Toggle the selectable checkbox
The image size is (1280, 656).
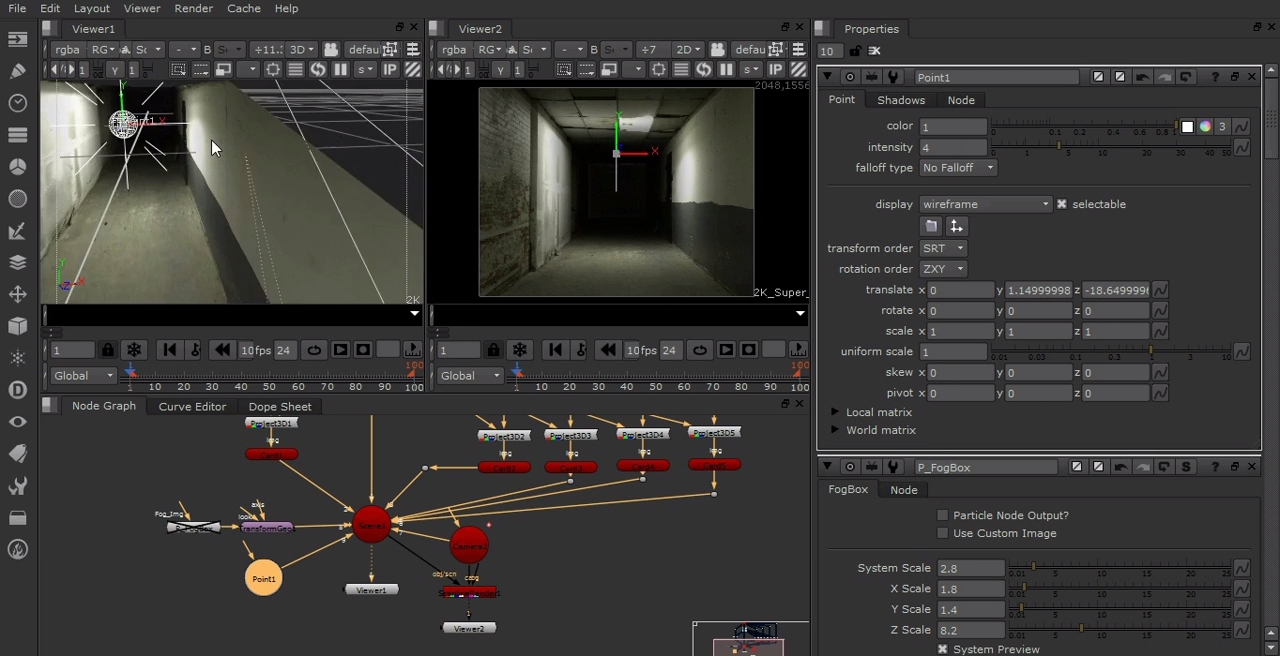(1062, 204)
